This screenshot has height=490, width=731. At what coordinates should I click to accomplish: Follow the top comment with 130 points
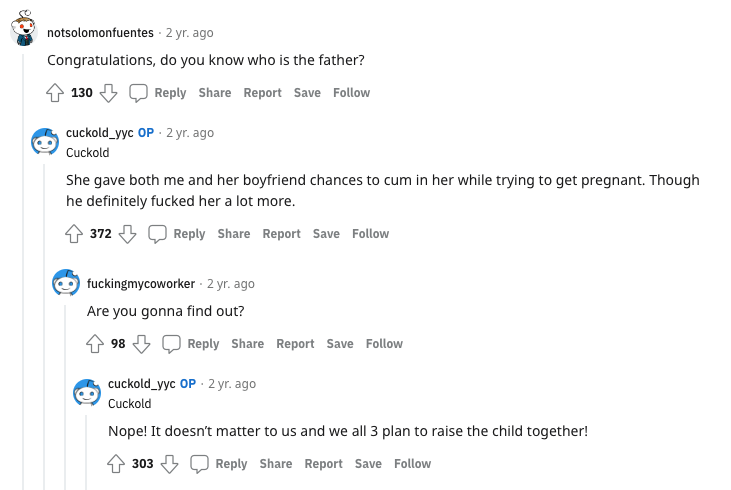[351, 93]
